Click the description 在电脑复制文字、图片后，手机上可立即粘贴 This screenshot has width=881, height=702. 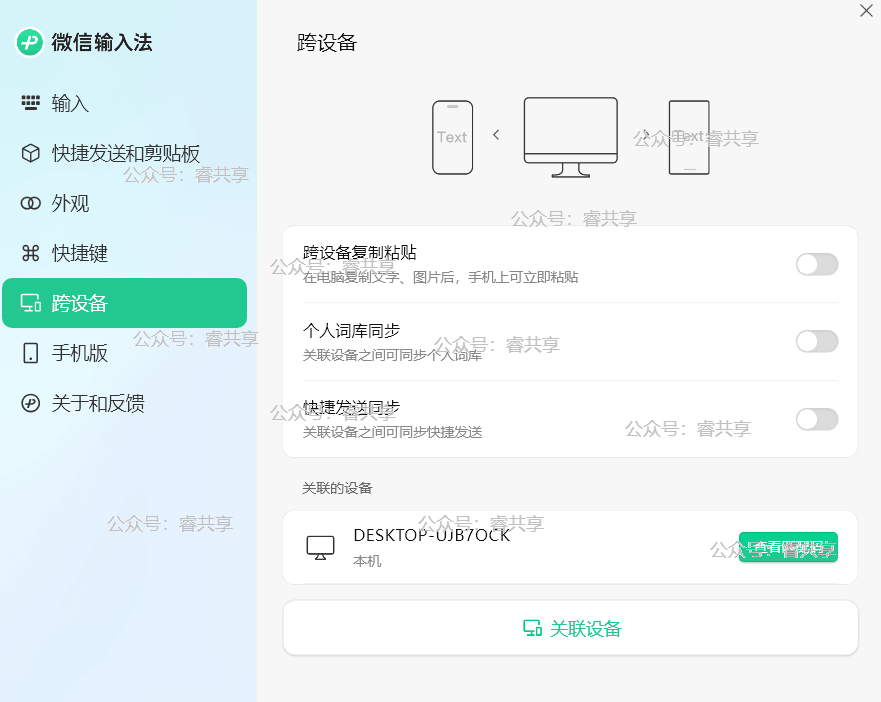click(440, 277)
